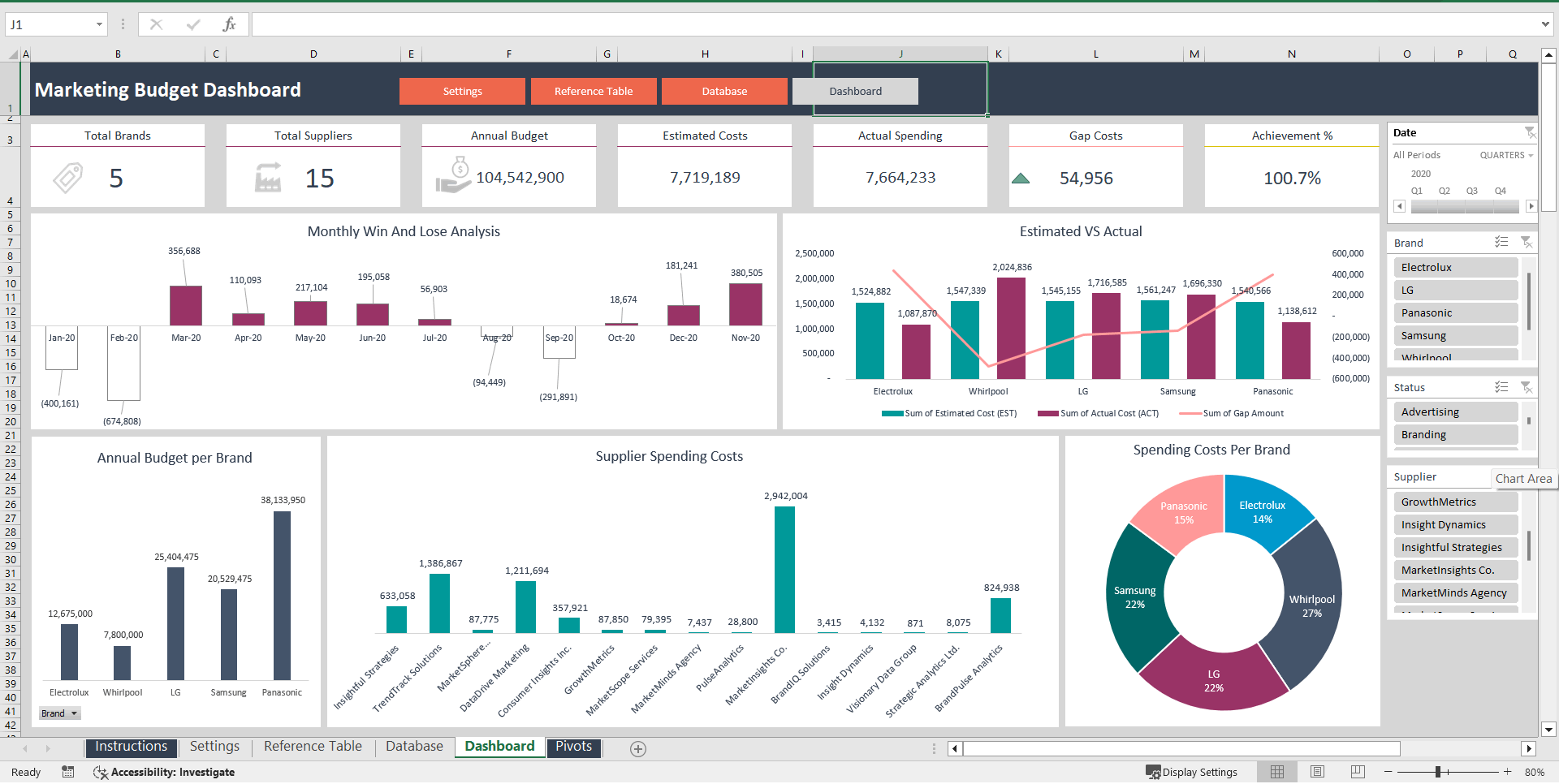1559x784 pixels.
Task: Expand the formula bar chevron
Action: tap(1544, 24)
